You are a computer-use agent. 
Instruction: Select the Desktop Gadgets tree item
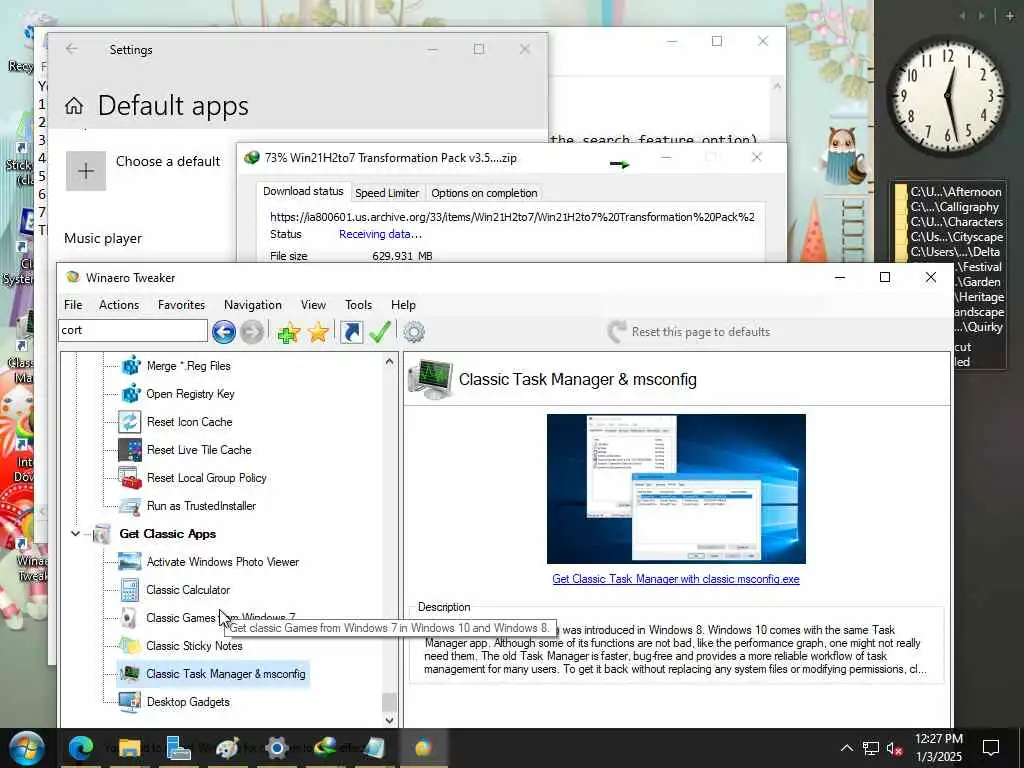pyautogui.click(x=188, y=702)
